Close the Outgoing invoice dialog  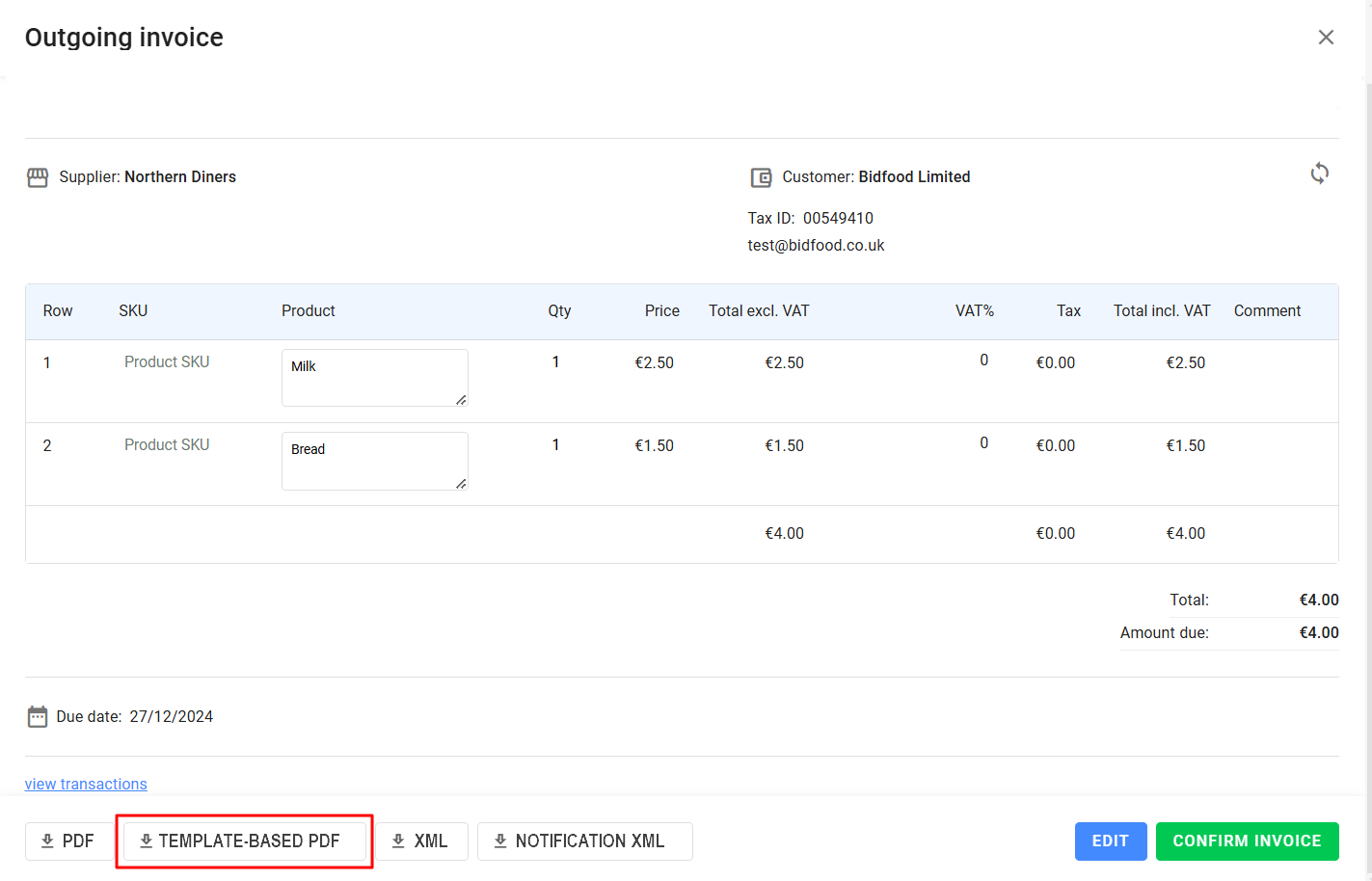pos(1326,37)
